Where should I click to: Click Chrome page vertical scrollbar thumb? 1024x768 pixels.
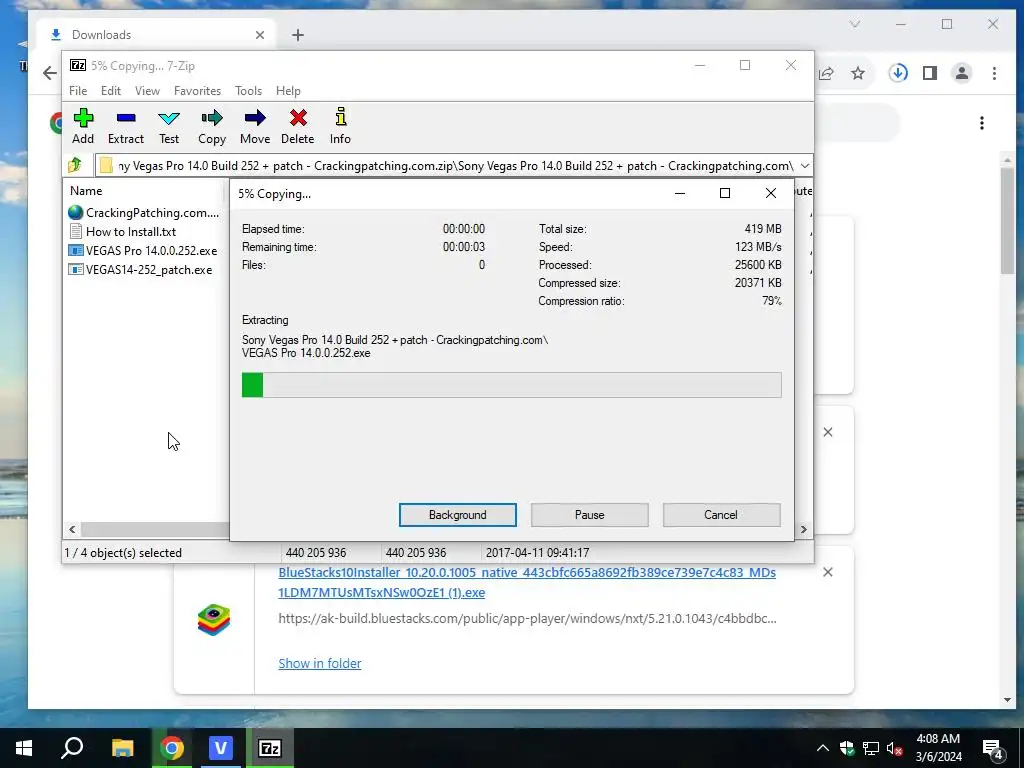tap(1007, 221)
